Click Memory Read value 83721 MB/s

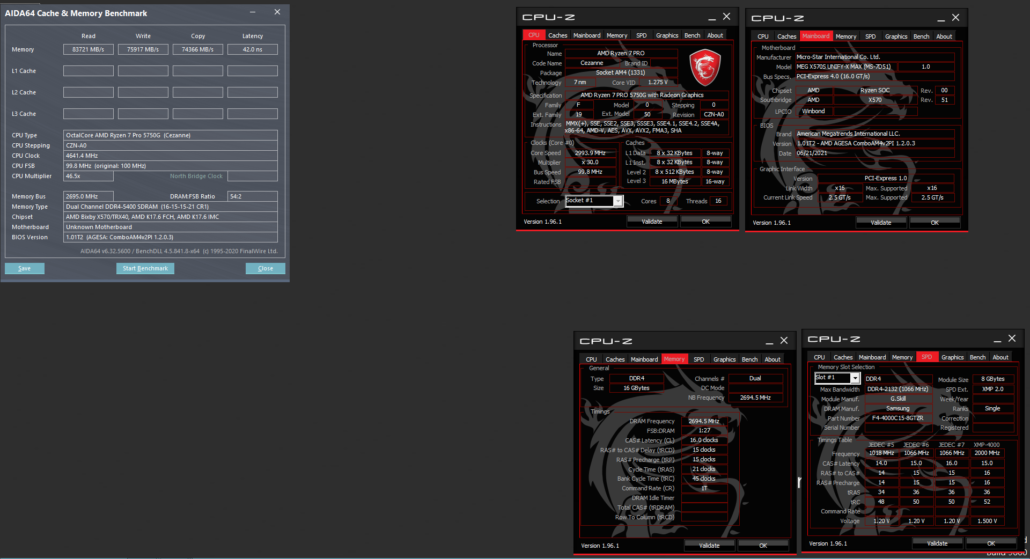pyautogui.click(x=88, y=49)
